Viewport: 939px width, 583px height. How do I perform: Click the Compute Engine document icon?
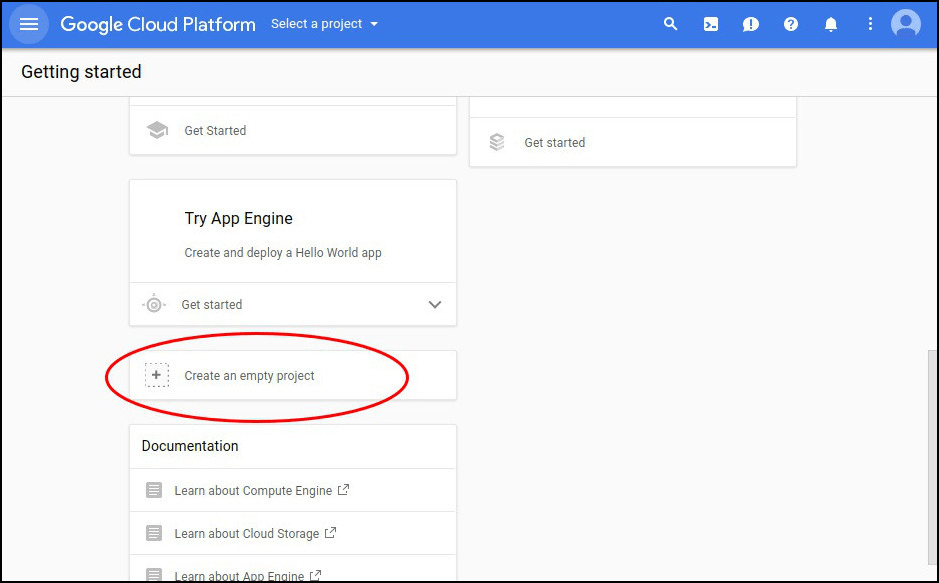click(154, 490)
